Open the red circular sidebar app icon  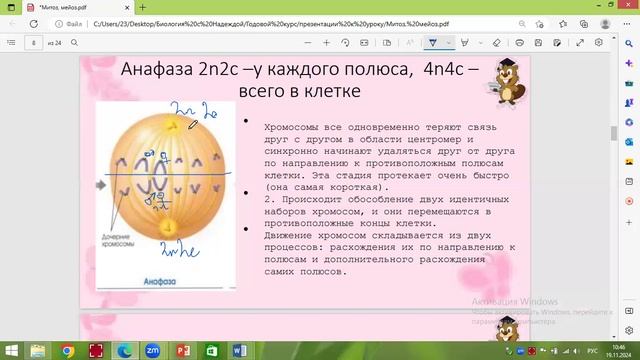pyautogui.click(x=629, y=201)
